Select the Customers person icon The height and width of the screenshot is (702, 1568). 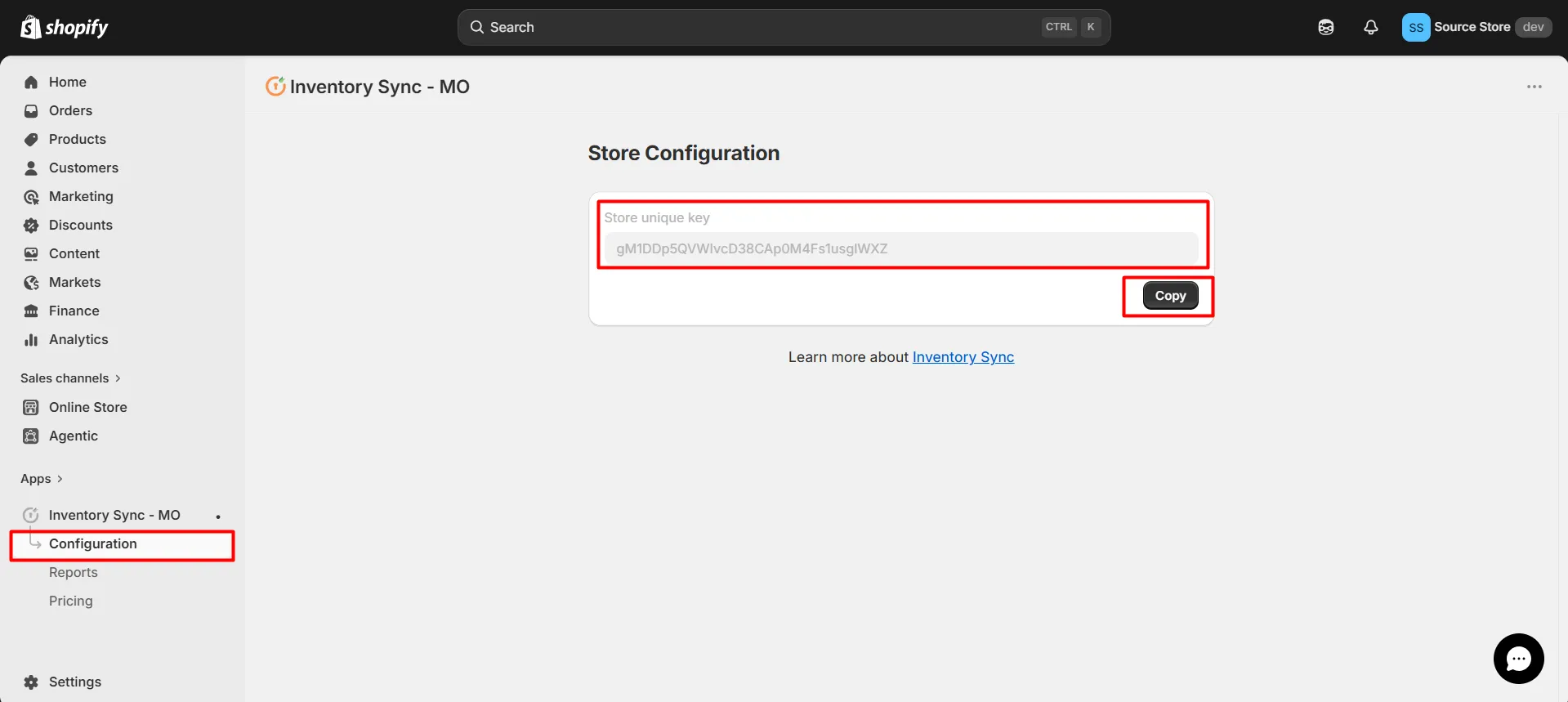pyautogui.click(x=31, y=168)
